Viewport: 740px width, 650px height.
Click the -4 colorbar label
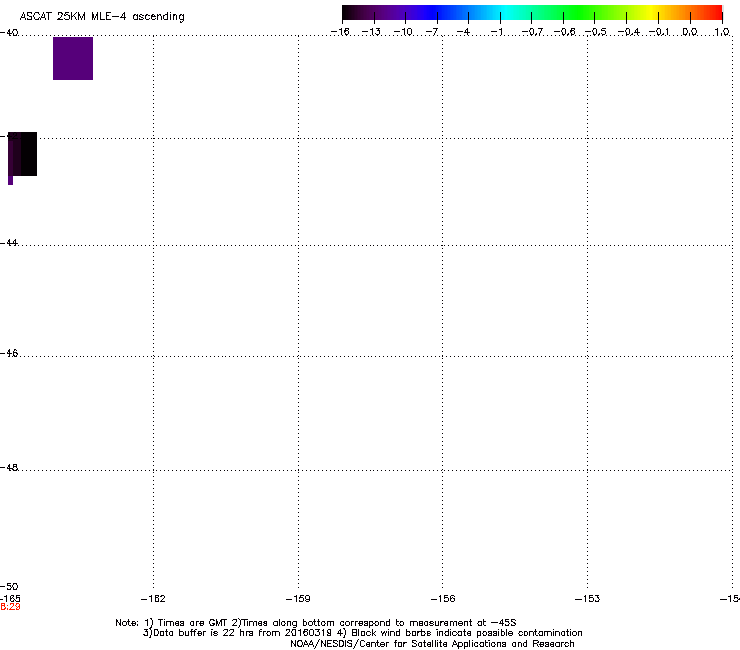click(x=463, y=32)
